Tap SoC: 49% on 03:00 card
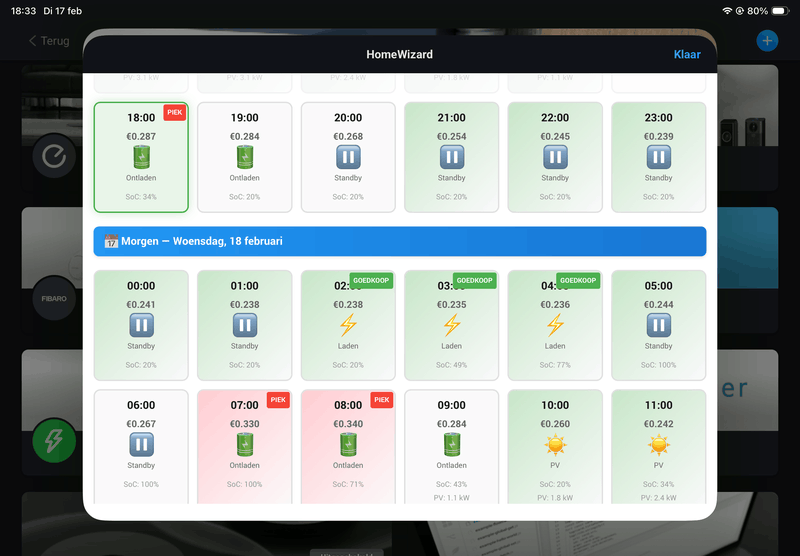 [452, 365]
